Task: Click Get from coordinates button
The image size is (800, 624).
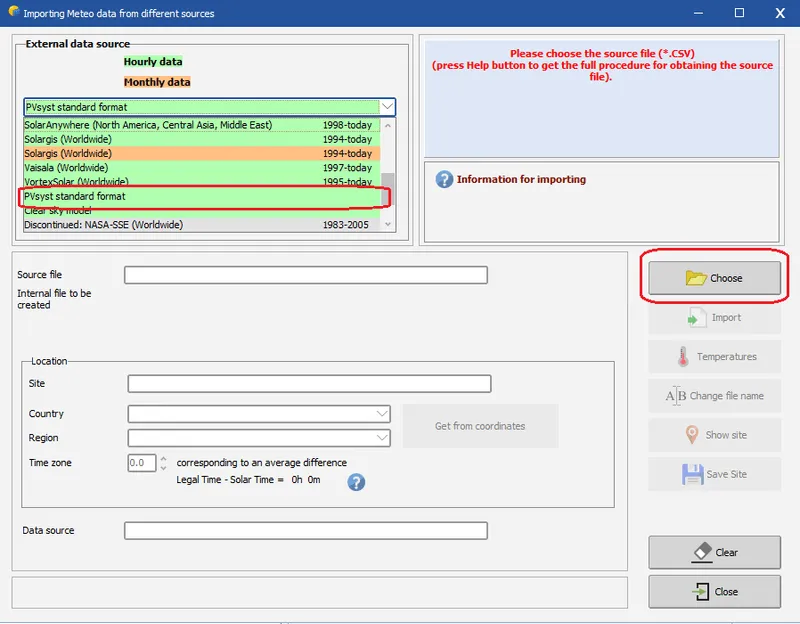Action: (x=480, y=426)
